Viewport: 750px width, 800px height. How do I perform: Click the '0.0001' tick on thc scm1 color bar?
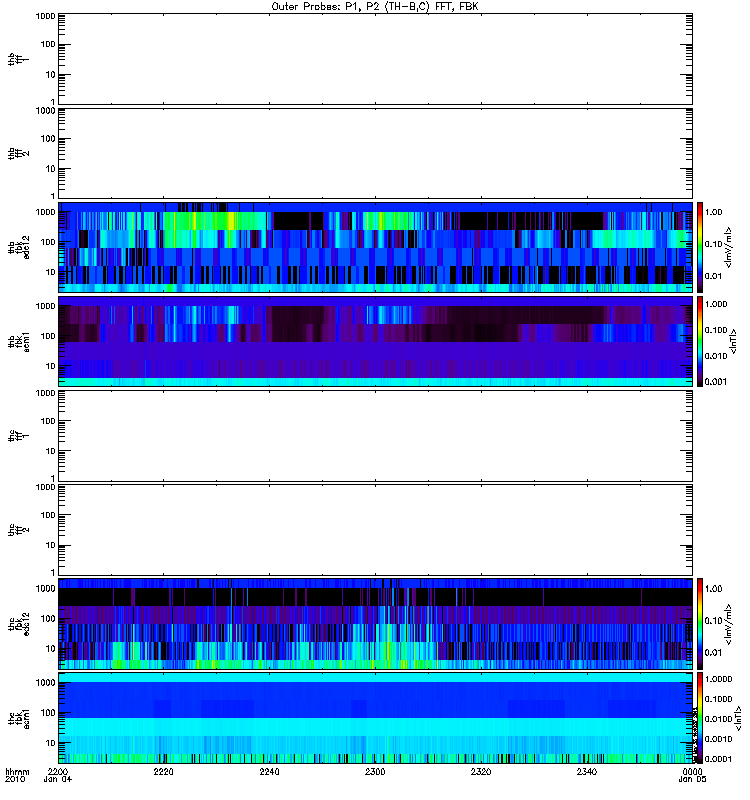pyautogui.click(x=718, y=759)
